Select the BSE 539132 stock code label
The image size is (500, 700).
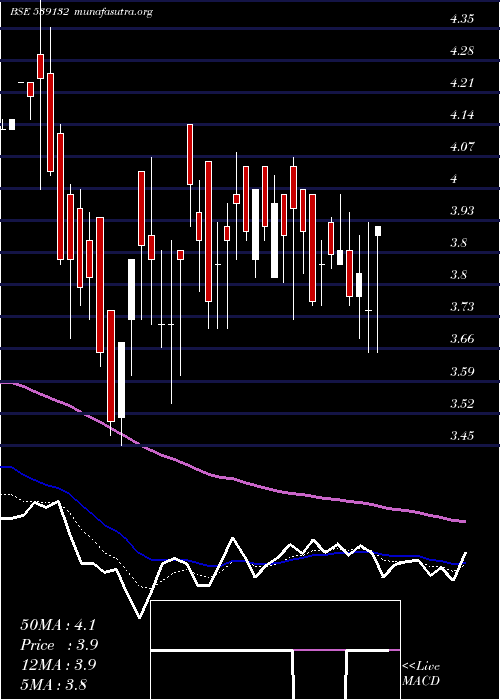tap(39, 12)
